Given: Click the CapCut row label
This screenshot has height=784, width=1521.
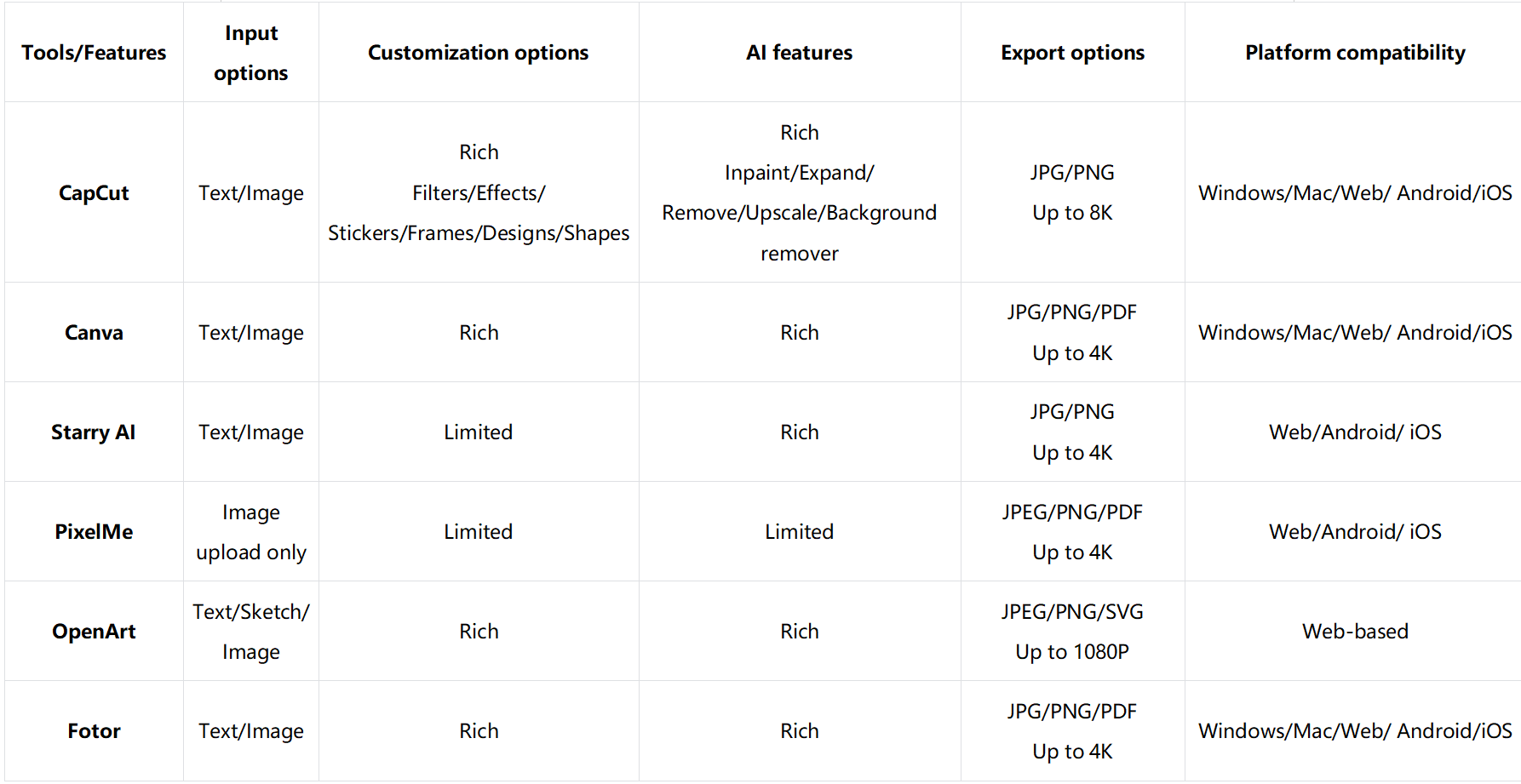Looking at the screenshot, I should coord(94,193).
